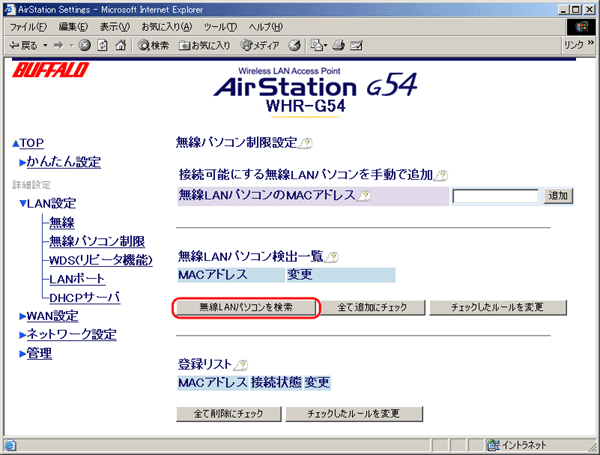The width and height of the screenshot is (600, 455).
Task: Open the Favorites (お気に入り) toolbar button
Action: (x=205, y=46)
